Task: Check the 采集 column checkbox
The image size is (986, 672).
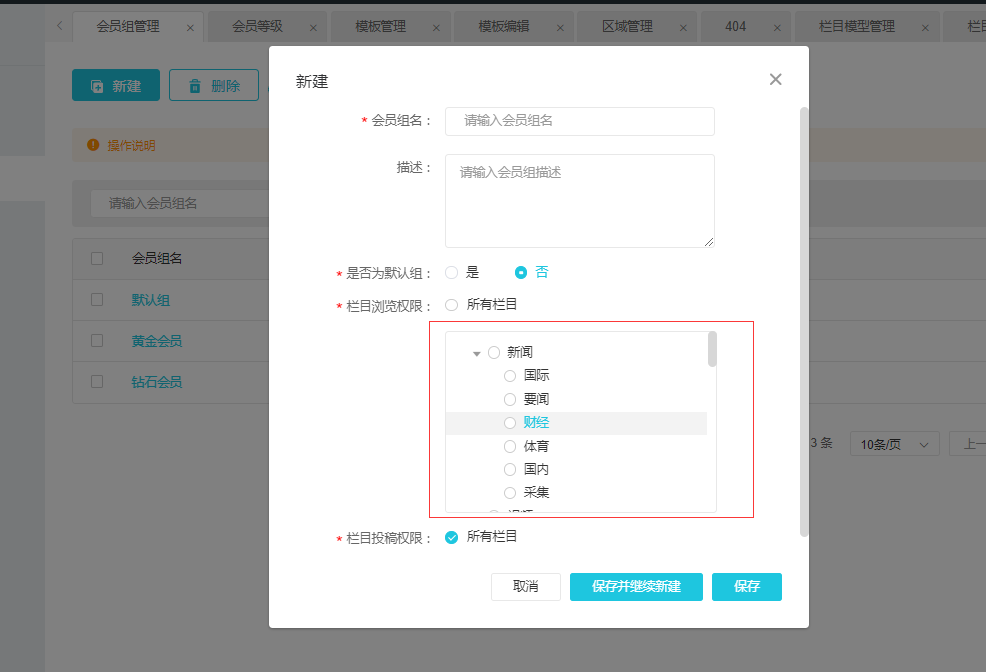Action: [510, 493]
